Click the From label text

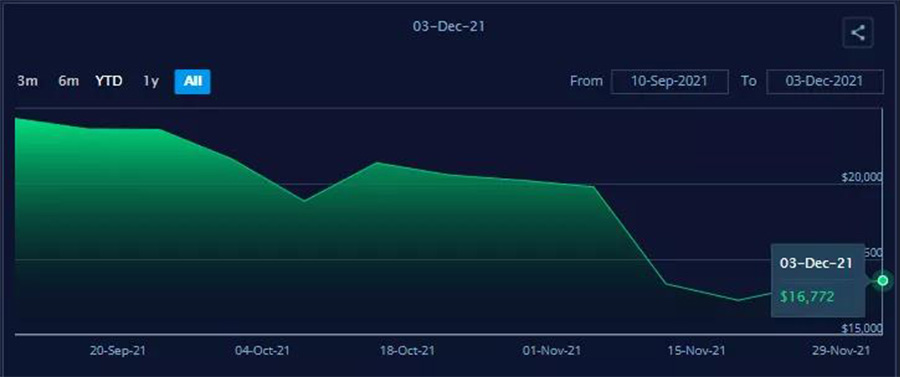coord(586,81)
